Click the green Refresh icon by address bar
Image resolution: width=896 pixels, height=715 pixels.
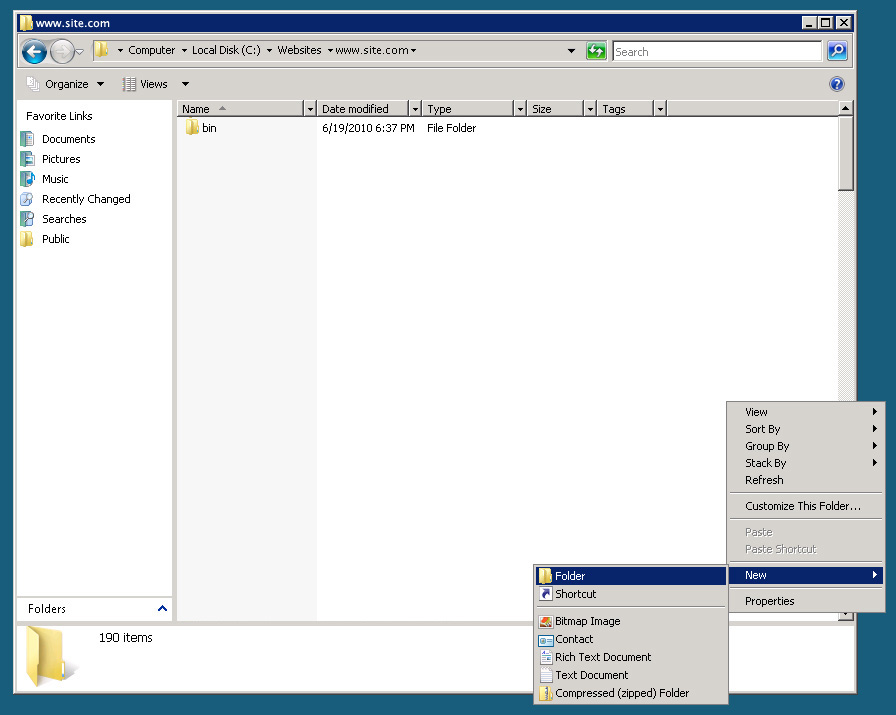596,51
